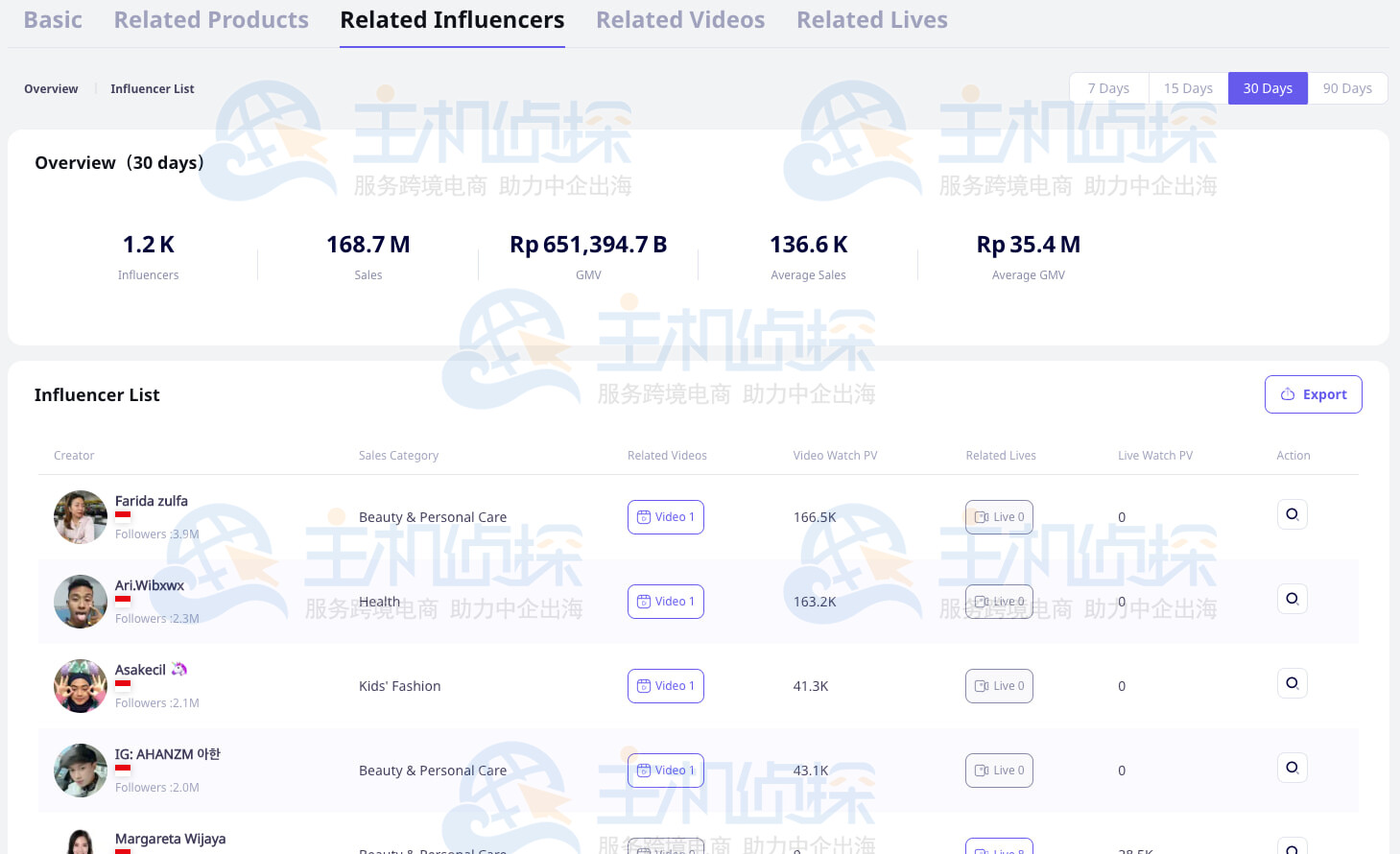This screenshot has width=1400, height=854.
Task: Click the search icon for Farida zulfa
Action: click(1292, 514)
